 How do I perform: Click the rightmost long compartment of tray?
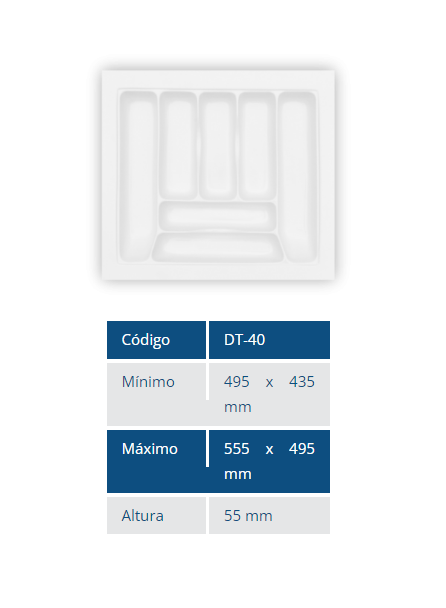tap(298, 176)
